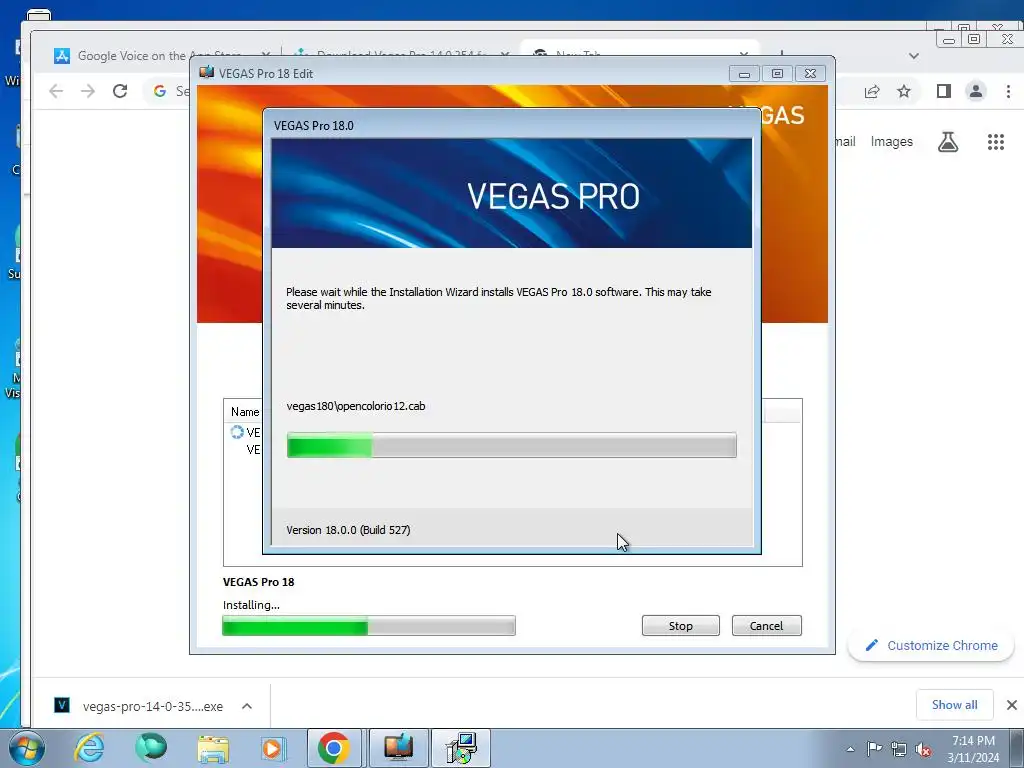Image resolution: width=1024 pixels, height=768 pixels.
Task: Close the Google Voice tab
Action: 265,56
